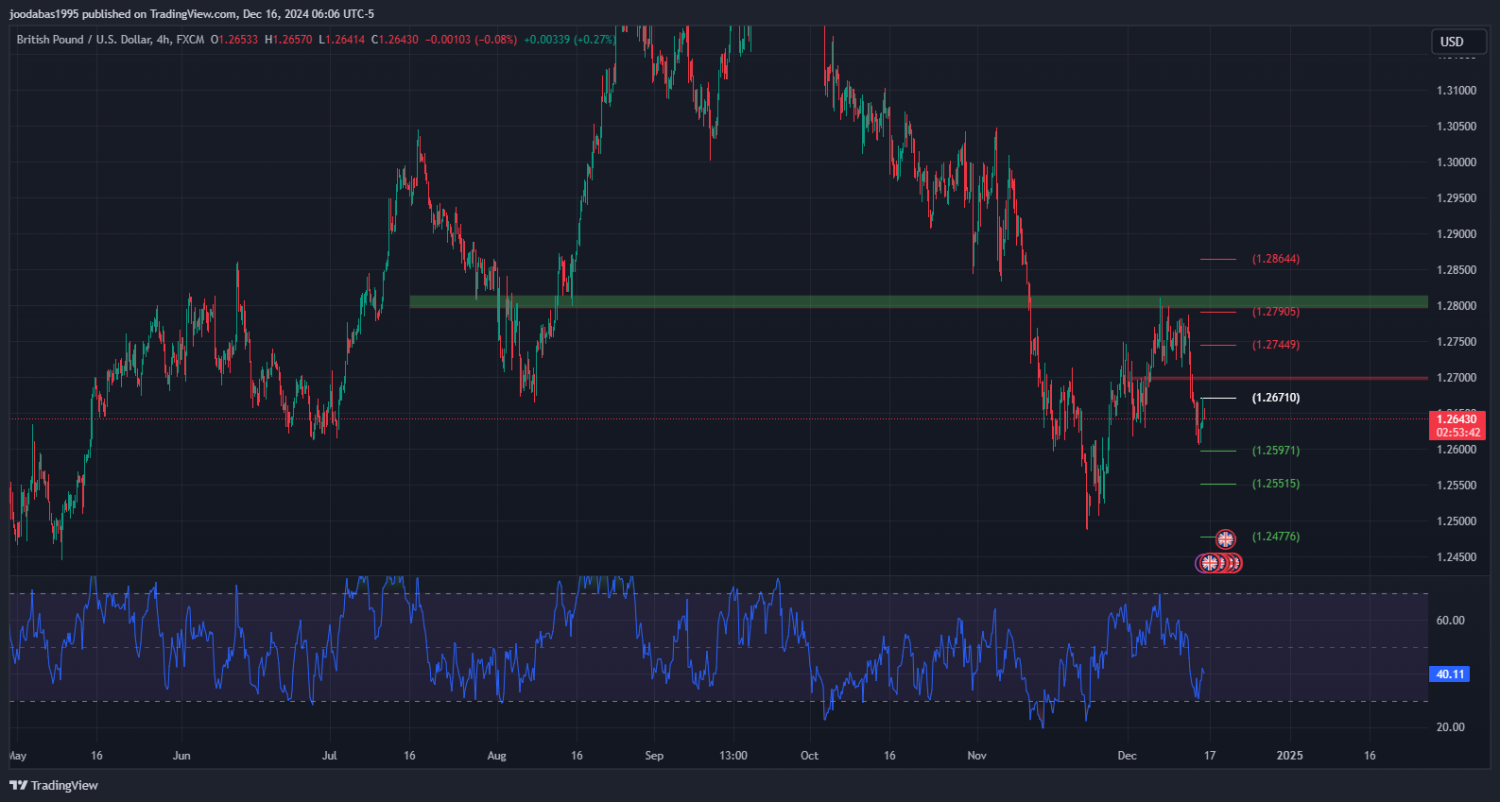Click the Jun label on the time axis
Viewport: 1500px width, 802px height.
(x=181, y=756)
